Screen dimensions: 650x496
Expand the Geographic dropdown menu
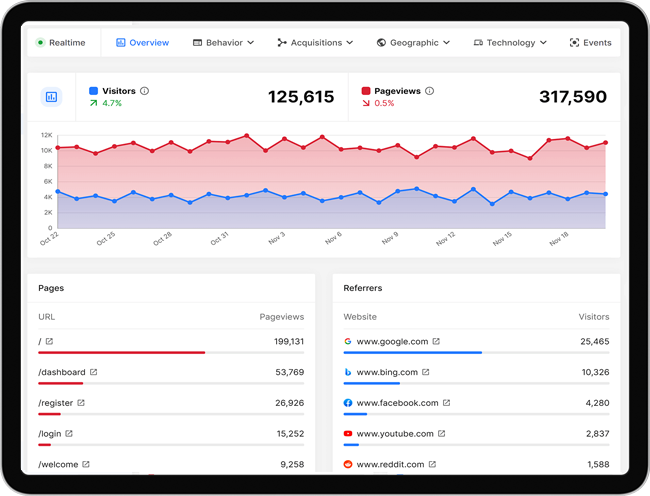413,43
